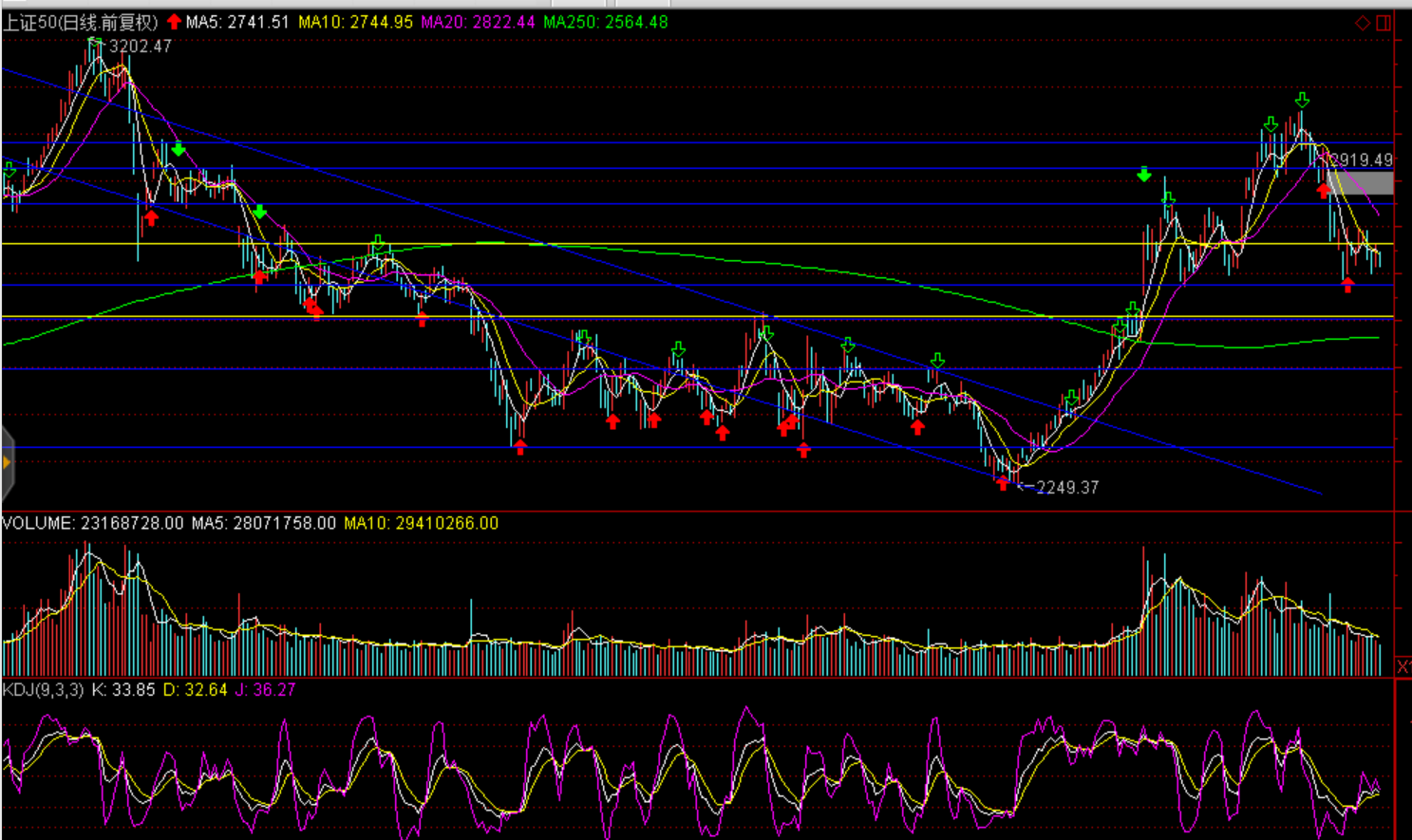This screenshot has height=840, width=1412.
Task: Click the 2919.49 price label
Action: point(1362,160)
